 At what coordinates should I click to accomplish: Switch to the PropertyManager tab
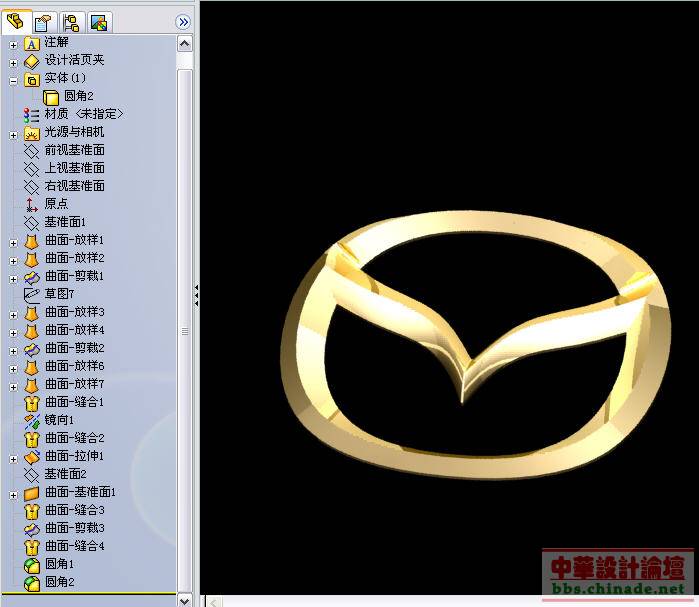(44, 22)
